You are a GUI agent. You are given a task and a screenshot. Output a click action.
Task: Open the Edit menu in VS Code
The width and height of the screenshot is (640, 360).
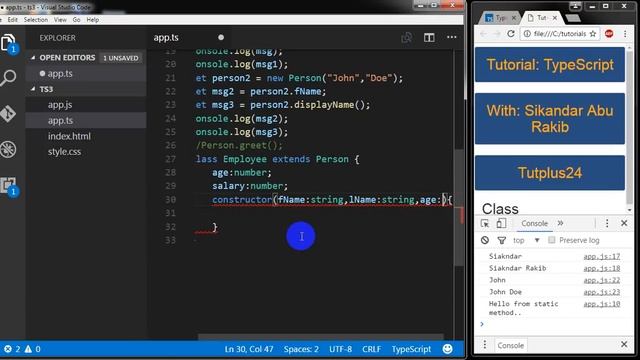pos(13,20)
